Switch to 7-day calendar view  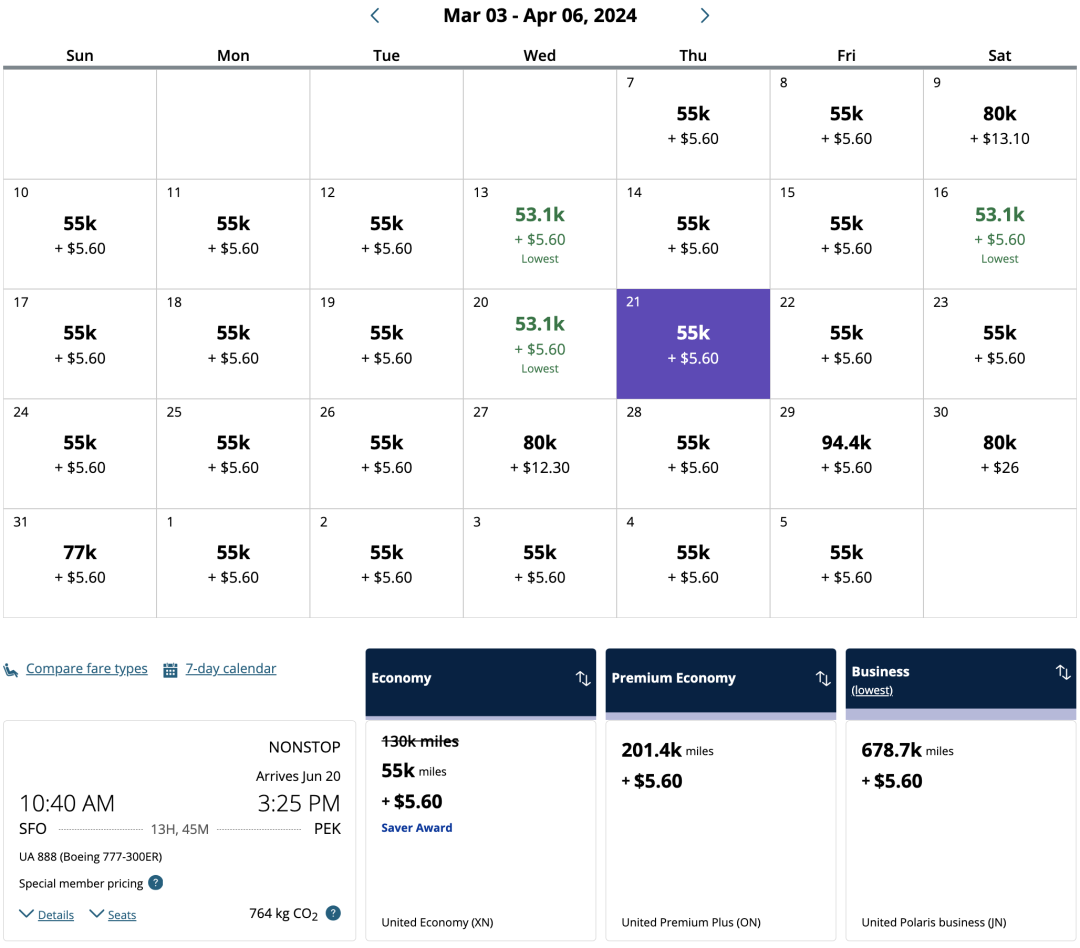point(231,669)
